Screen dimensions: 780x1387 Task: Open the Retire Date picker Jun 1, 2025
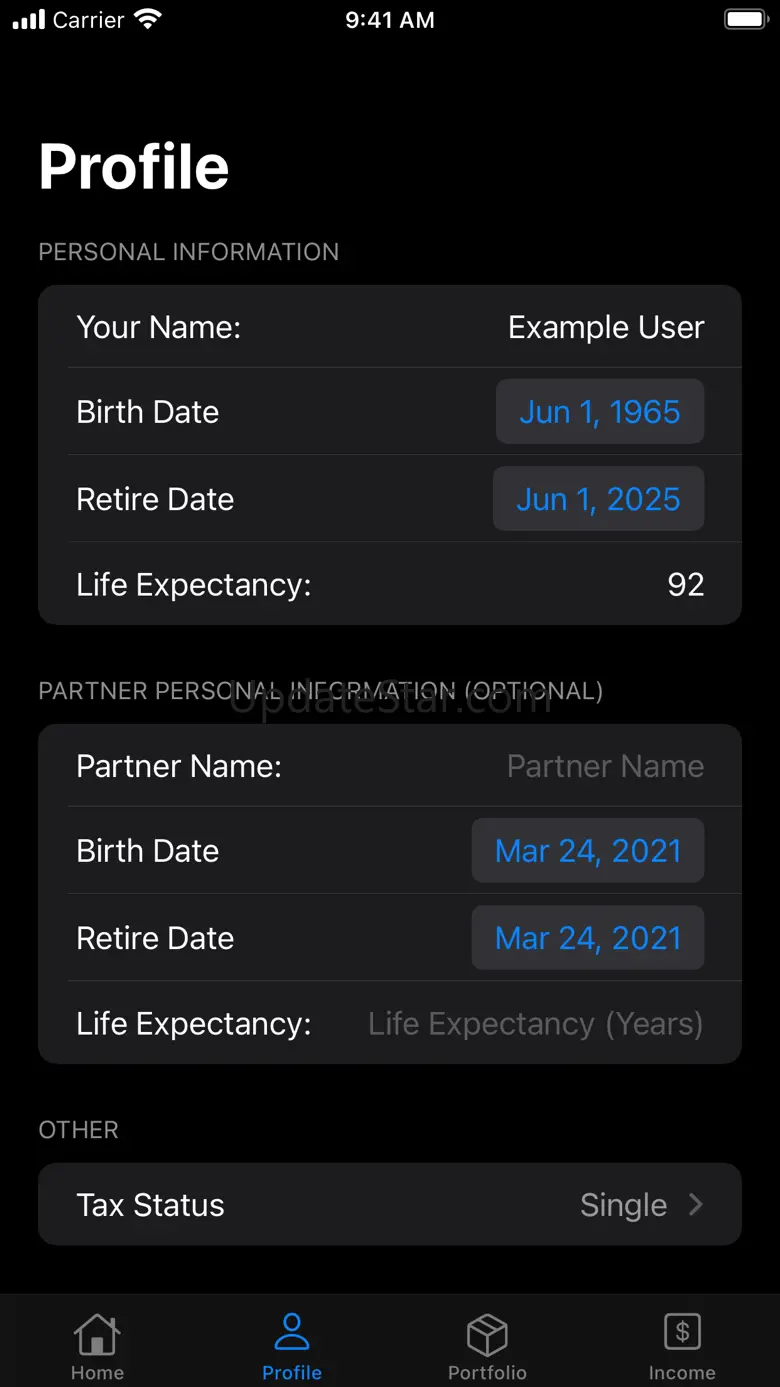coord(598,499)
